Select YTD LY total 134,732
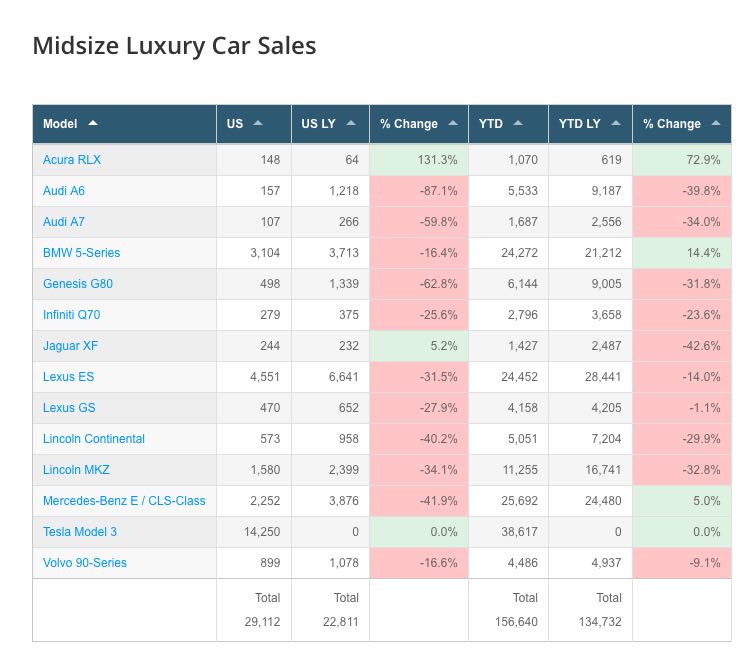The width and height of the screenshot is (746, 663). tap(600, 622)
